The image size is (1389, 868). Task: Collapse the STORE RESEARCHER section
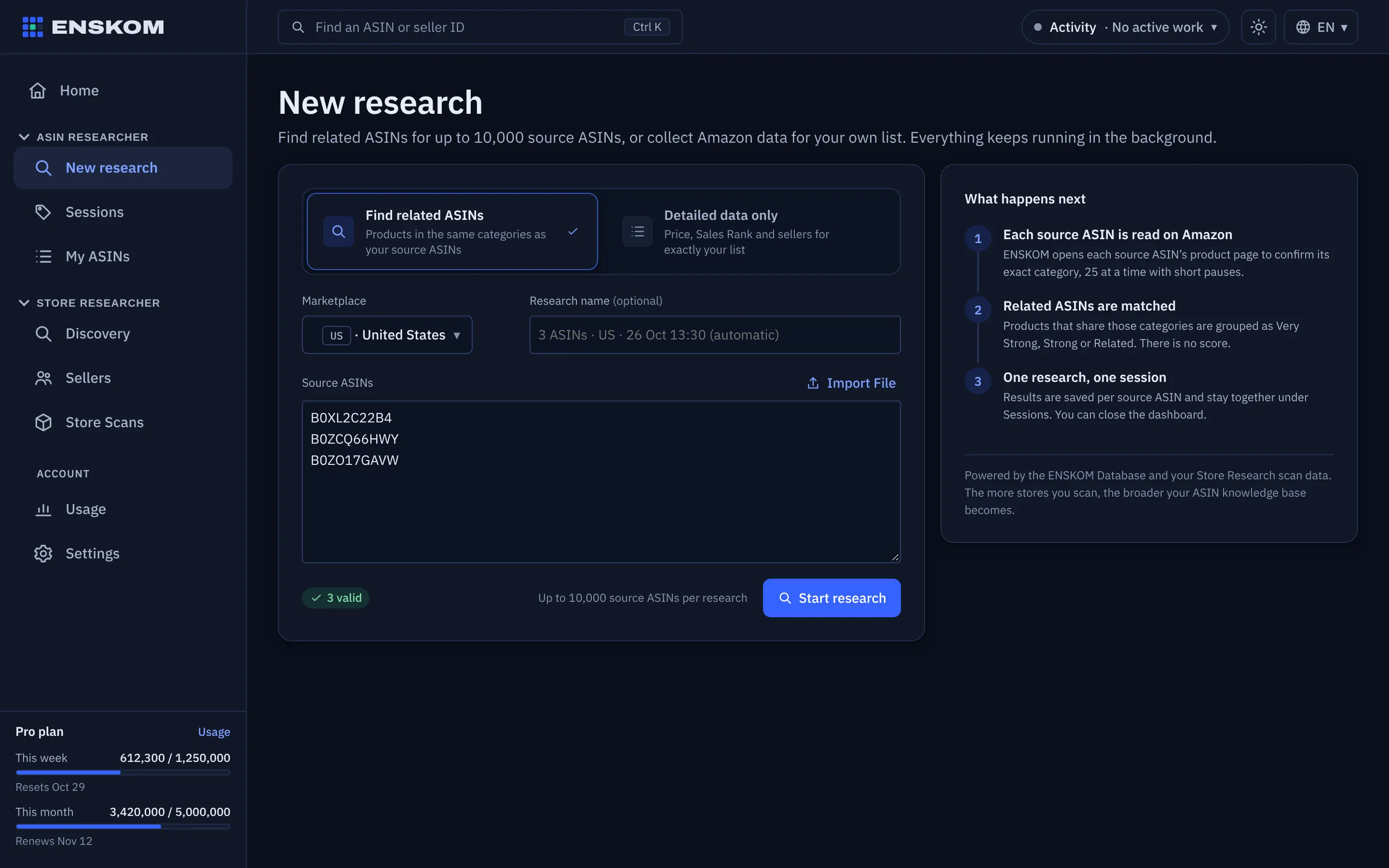pyautogui.click(x=89, y=303)
